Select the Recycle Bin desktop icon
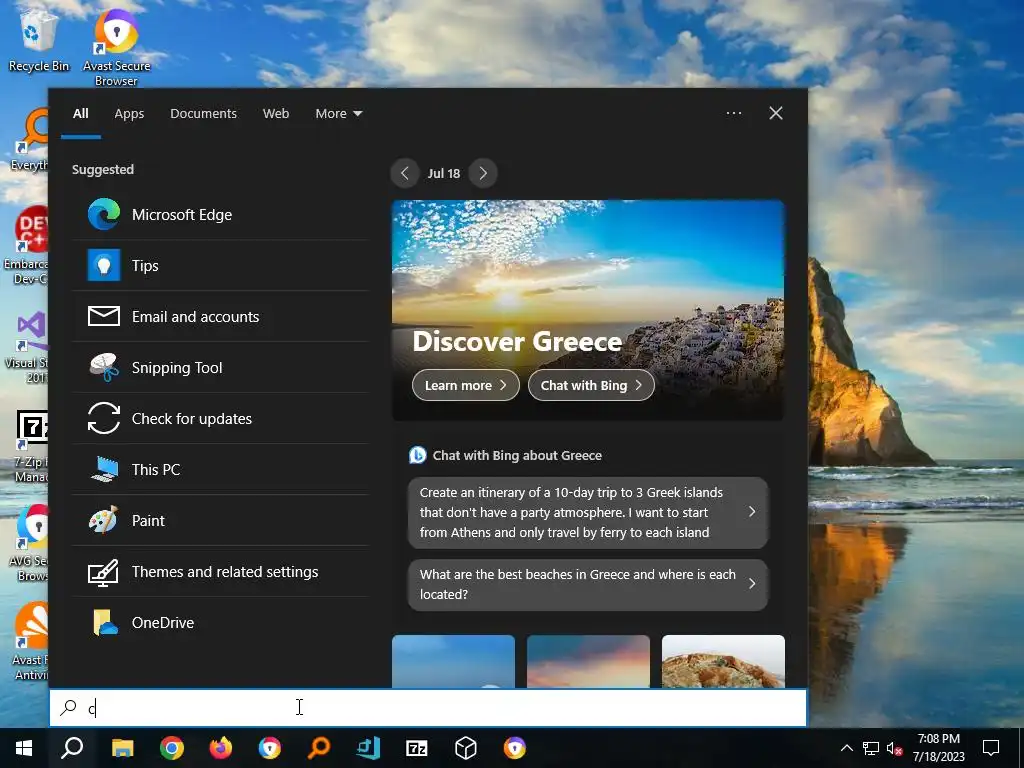The height and width of the screenshot is (768, 1024). [39, 39]
